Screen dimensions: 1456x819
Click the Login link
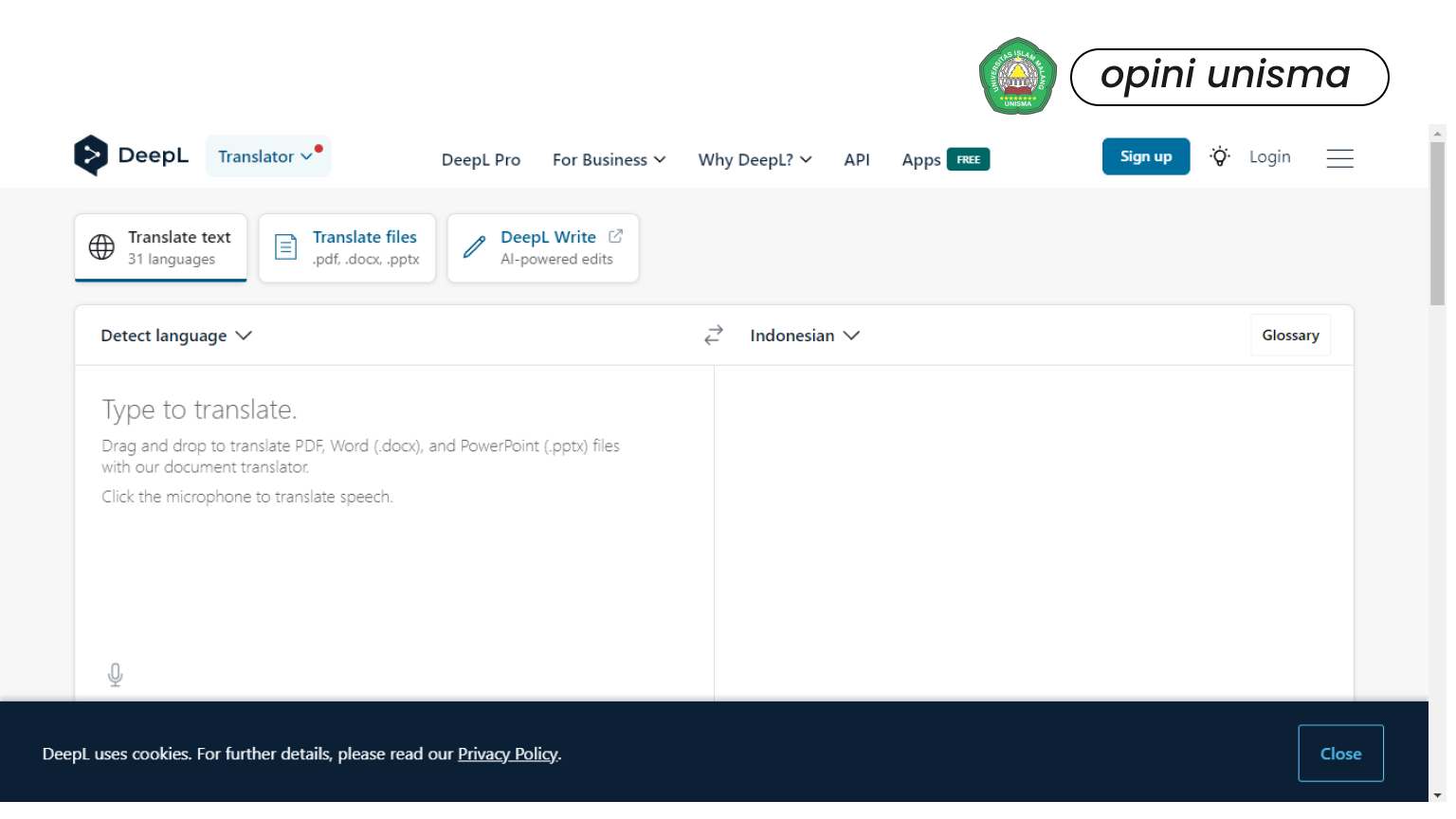[x=1269, y=156]
